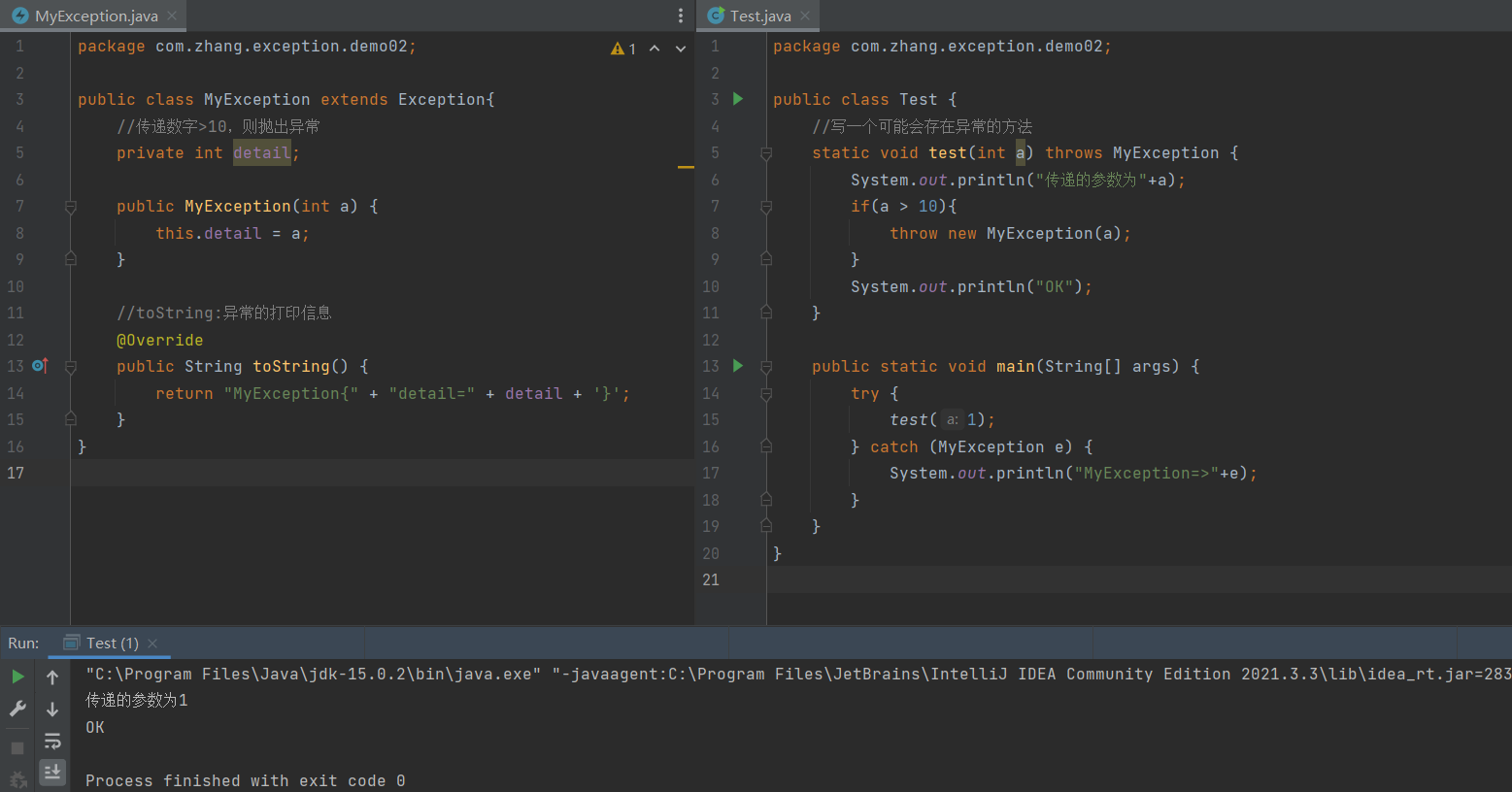Screen dimensions: 1512x792
Task: Click 'this.detail = a;' statement
Action: [x=232, y=233]
